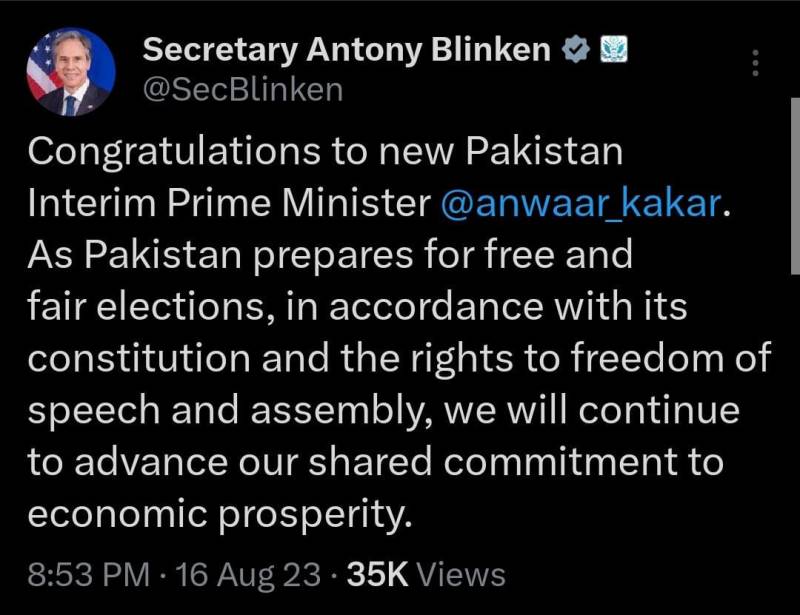This screenshot has height=615, width=800.
Task: Click the line 'speech and assembly, we will continue'
Action: pos(384,411)
